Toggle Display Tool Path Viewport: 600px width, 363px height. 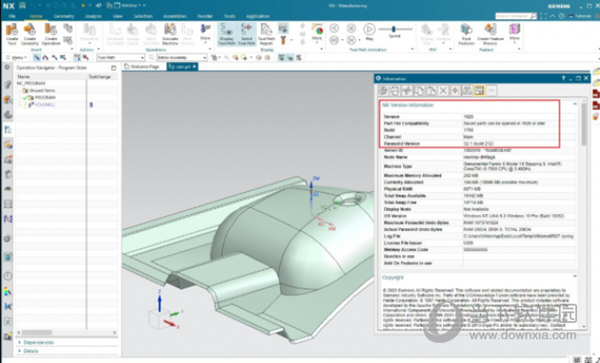coord(227,34)
